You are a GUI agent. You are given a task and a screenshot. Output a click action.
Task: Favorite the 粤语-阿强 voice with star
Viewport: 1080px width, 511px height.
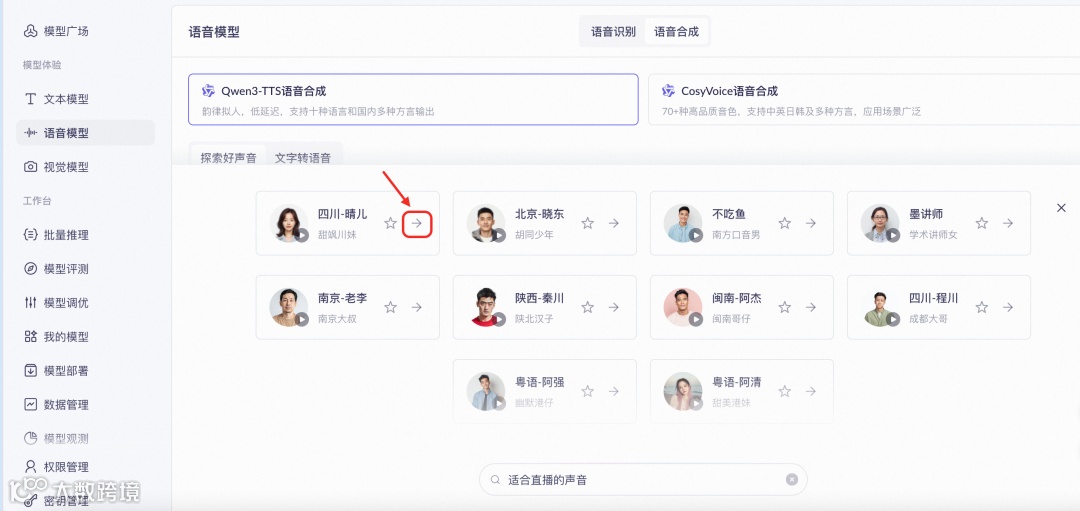[588, 391]
